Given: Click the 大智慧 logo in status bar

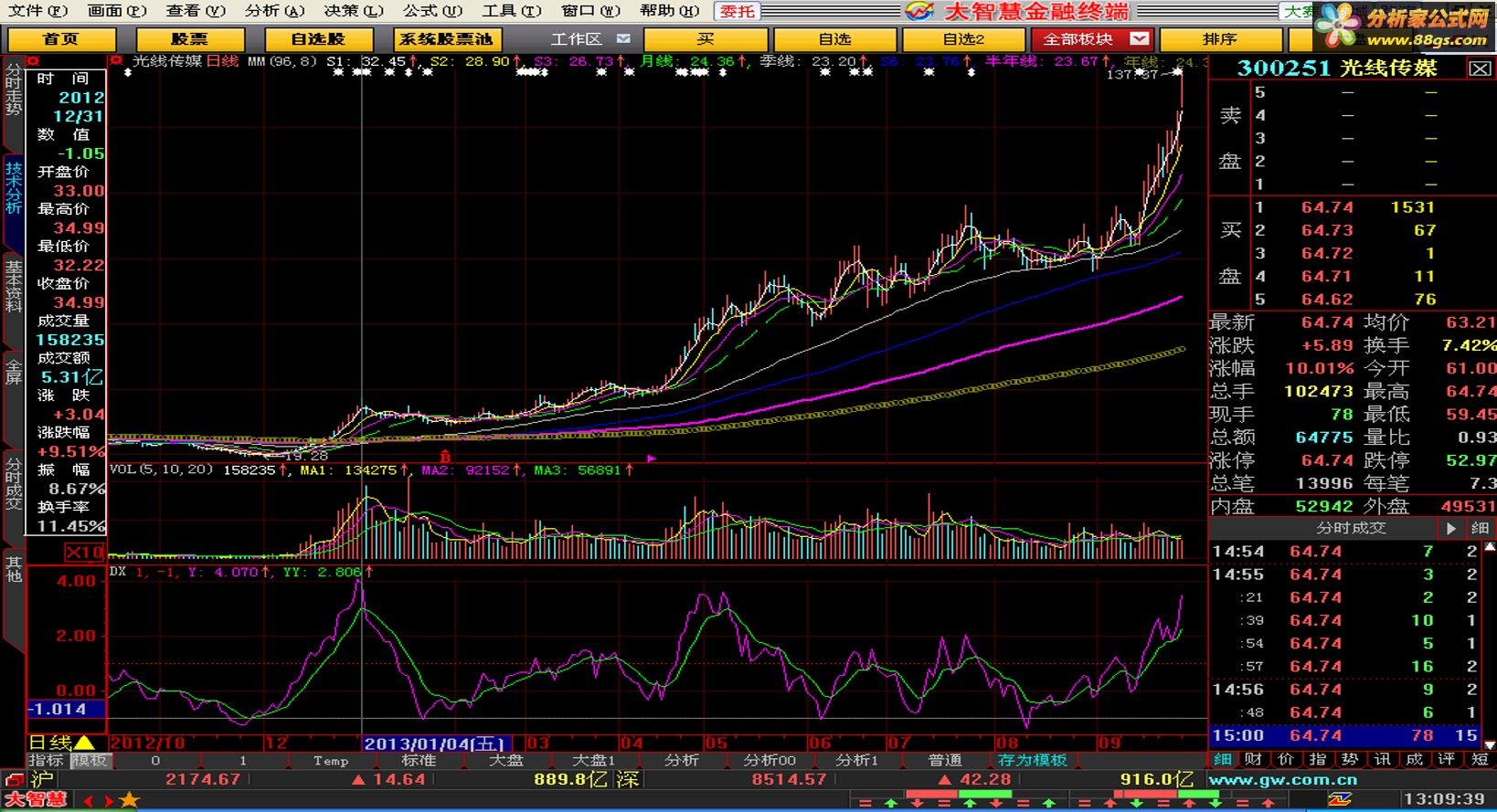Looking at the screenshot, I should (x=37, y=800).
